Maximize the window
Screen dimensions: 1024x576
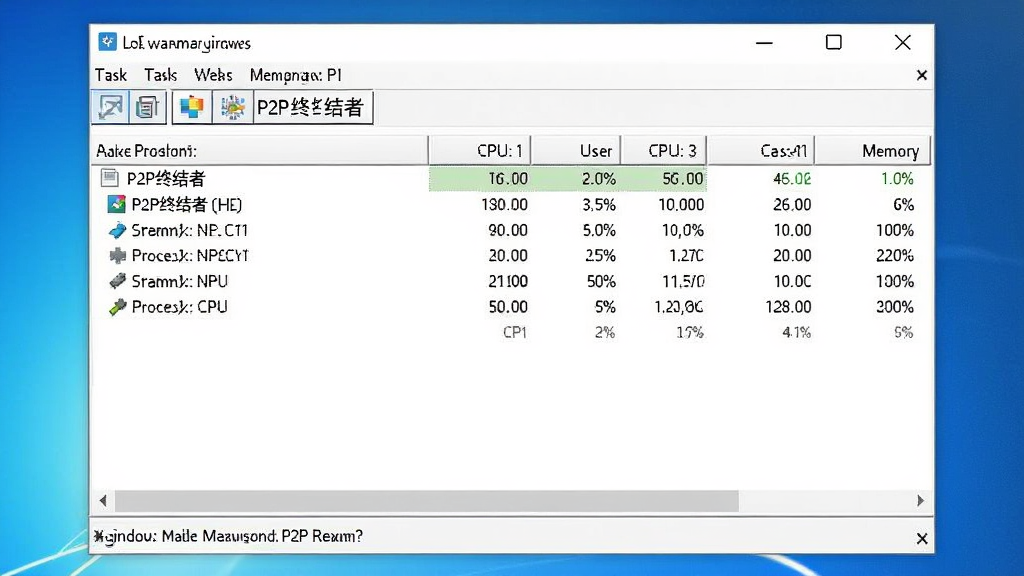(x=833, y=42)
